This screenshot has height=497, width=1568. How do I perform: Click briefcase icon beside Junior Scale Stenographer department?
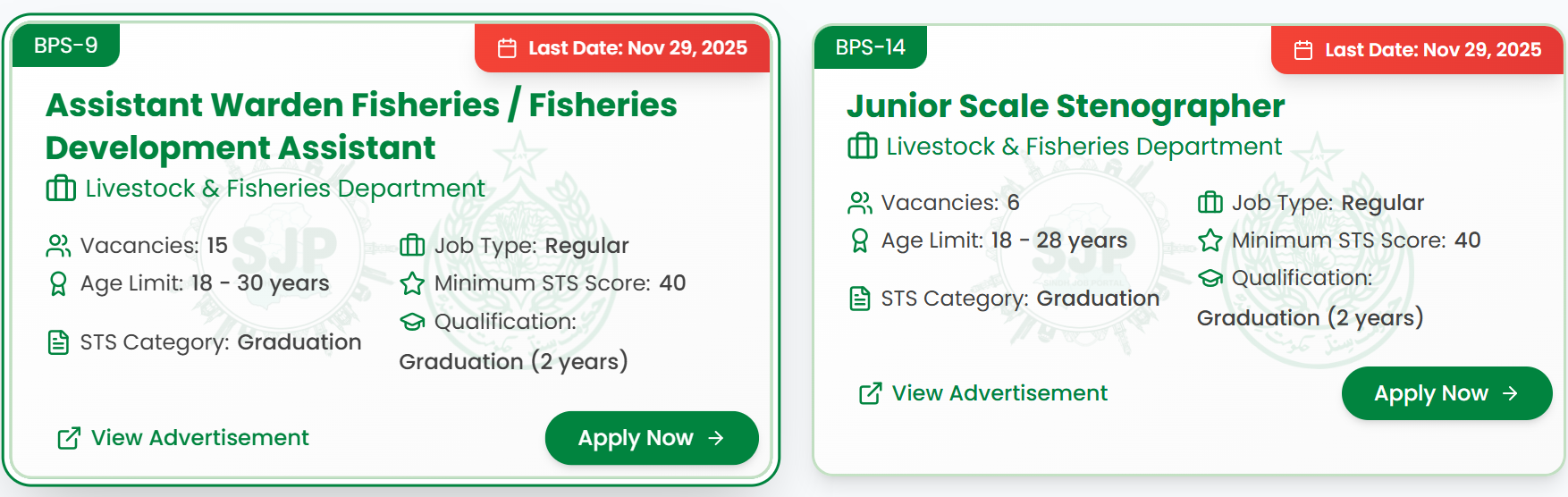click(x=862, y=146)
